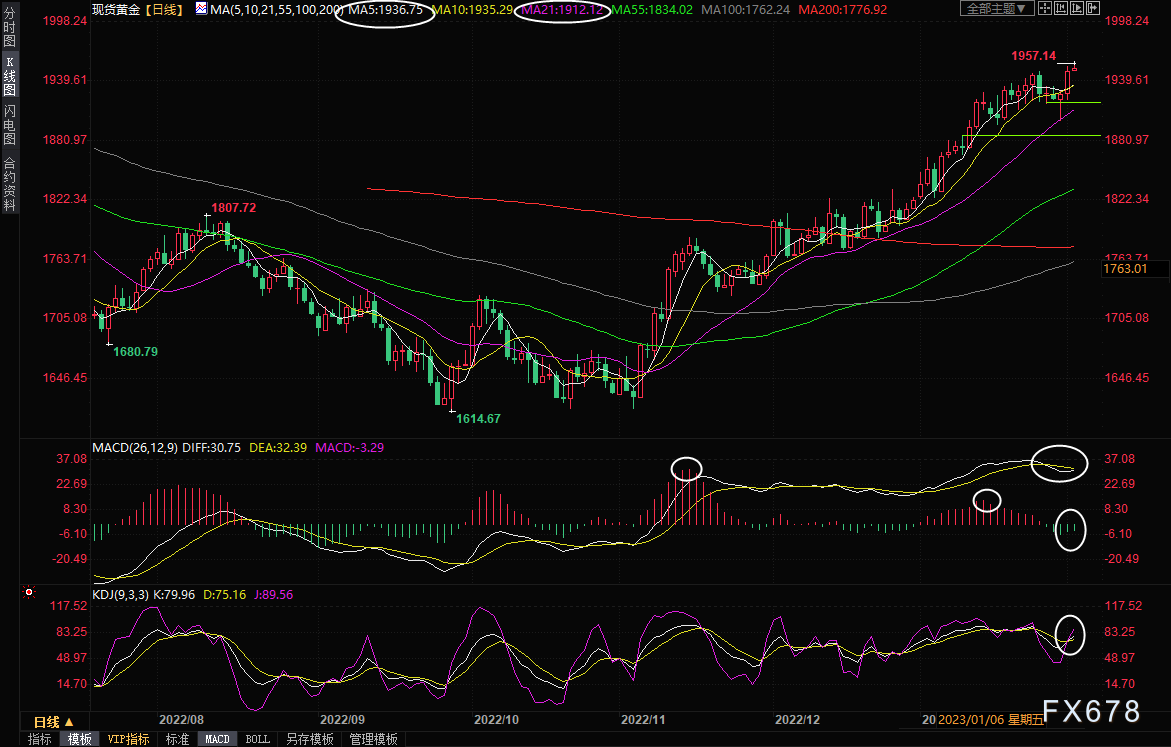Open the VIP指标 tab

pyautogui.click(x=128, y=739)
